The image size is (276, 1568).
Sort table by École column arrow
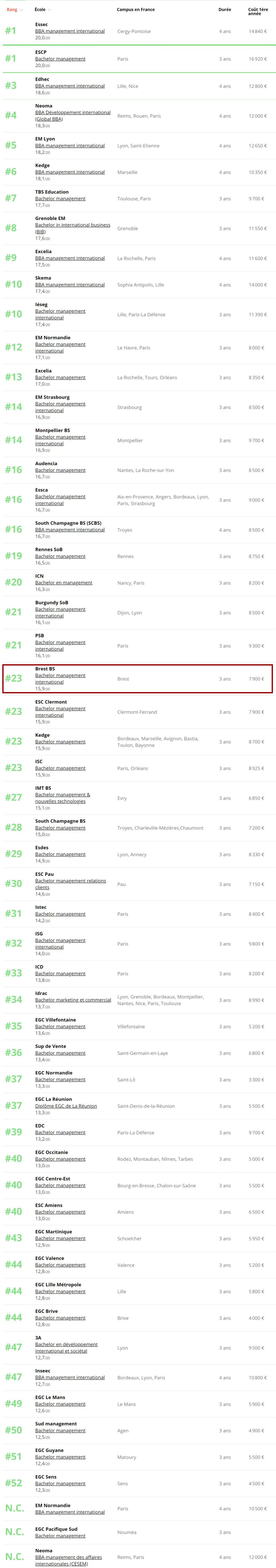(x=49, y=10)
